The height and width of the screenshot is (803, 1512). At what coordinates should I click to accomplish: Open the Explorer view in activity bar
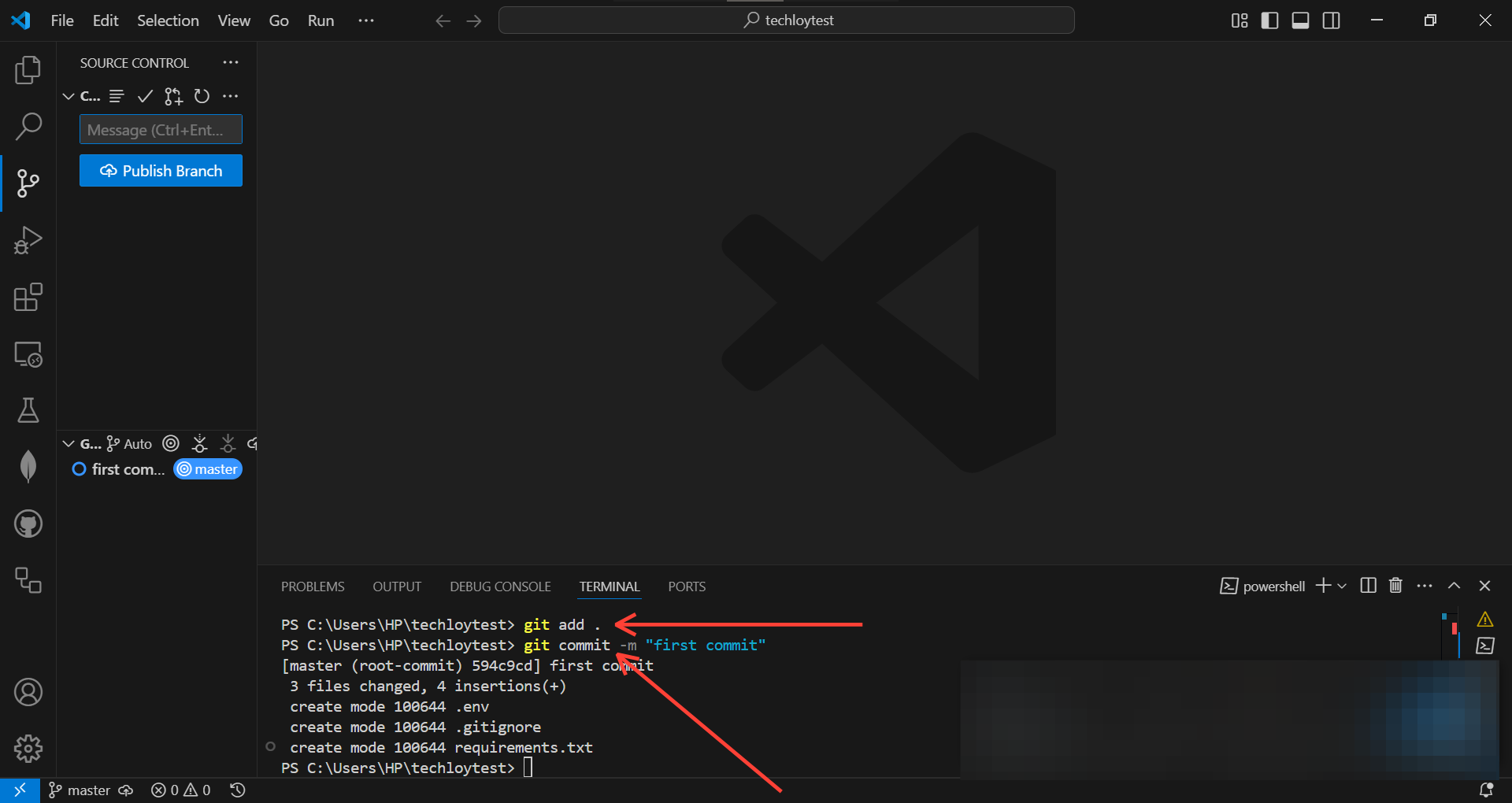point(28,70)
